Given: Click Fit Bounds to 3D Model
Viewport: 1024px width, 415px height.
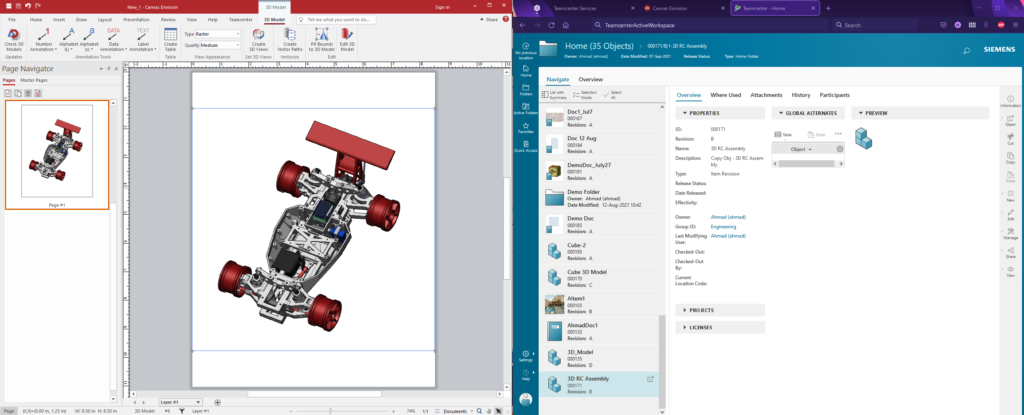Looking at the screenshot, I should tap(320, 36).
